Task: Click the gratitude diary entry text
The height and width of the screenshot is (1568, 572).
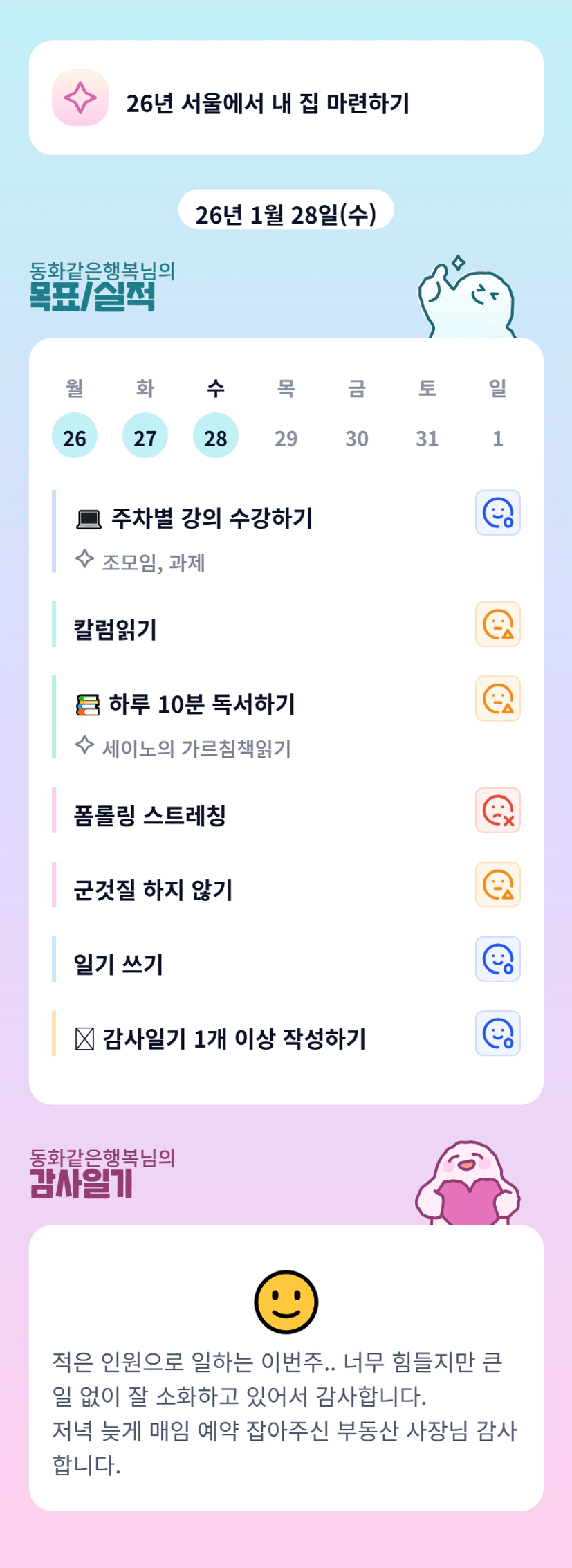Action: click(x=284, y=1412)
